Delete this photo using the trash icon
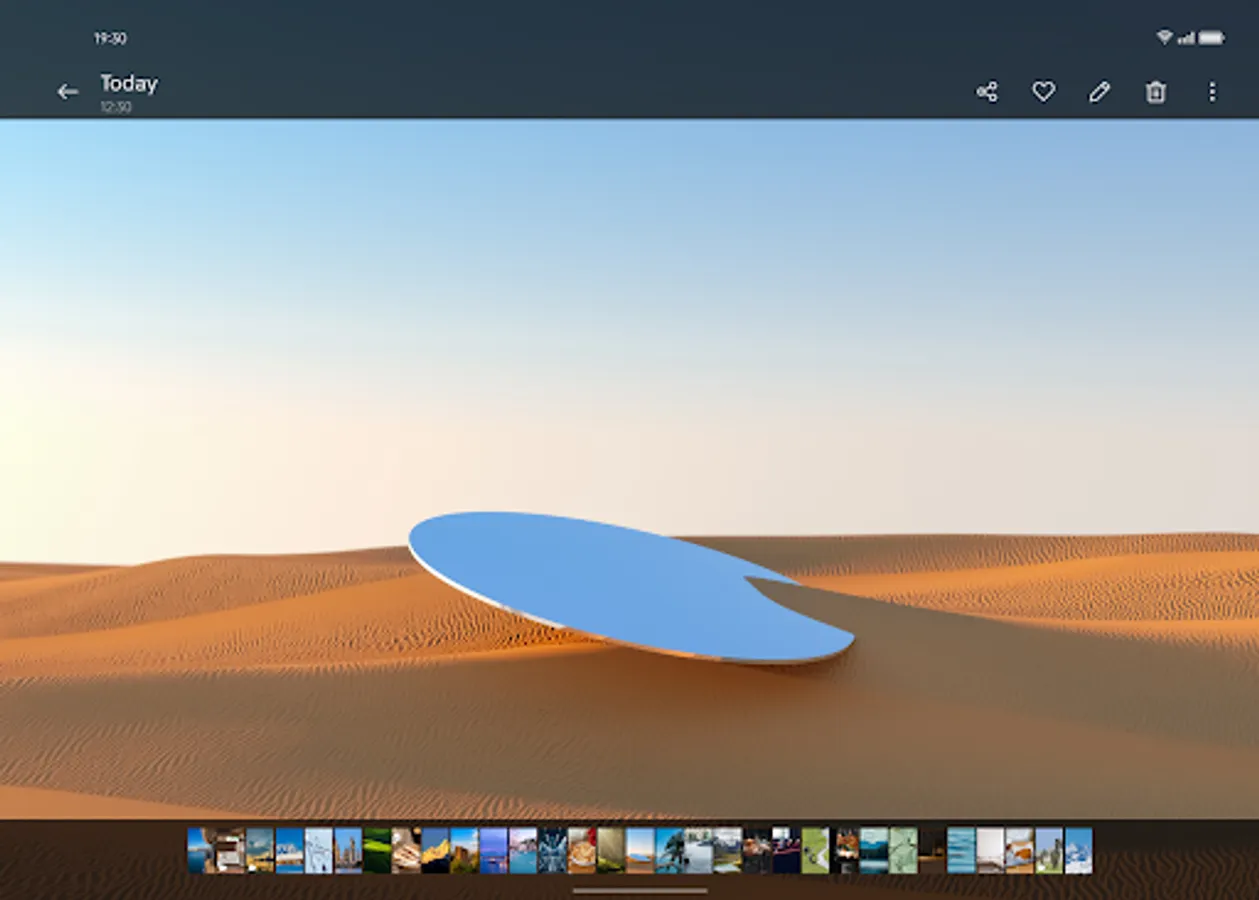 [1155, 92]
